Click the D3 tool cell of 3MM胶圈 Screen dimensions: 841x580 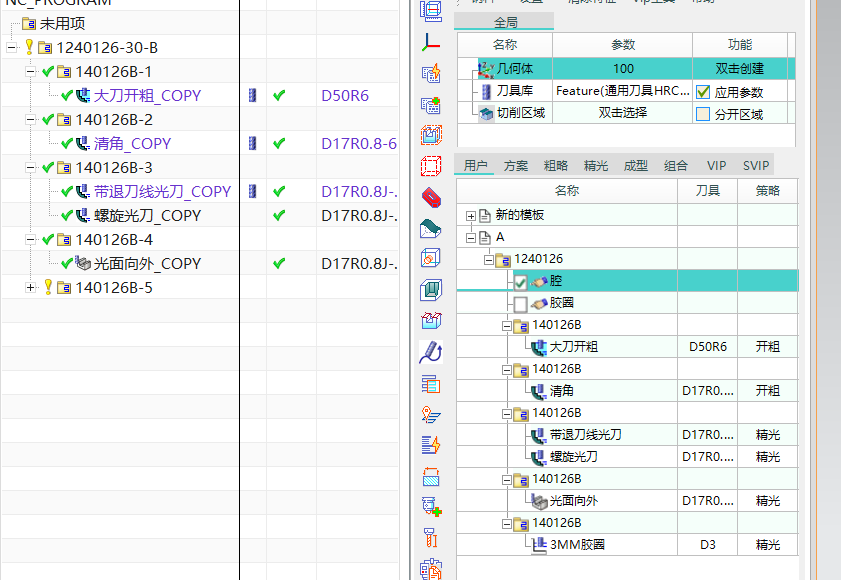point(707,545)
